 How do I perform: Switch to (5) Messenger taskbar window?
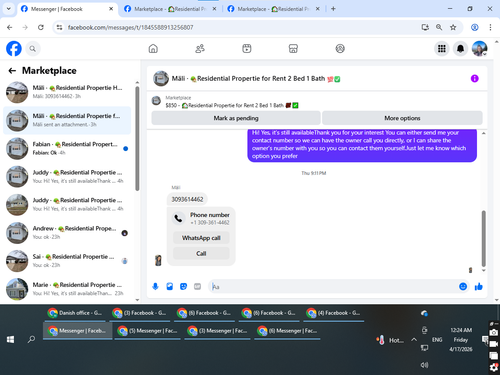pyautogui.click(x=148, y=331)
